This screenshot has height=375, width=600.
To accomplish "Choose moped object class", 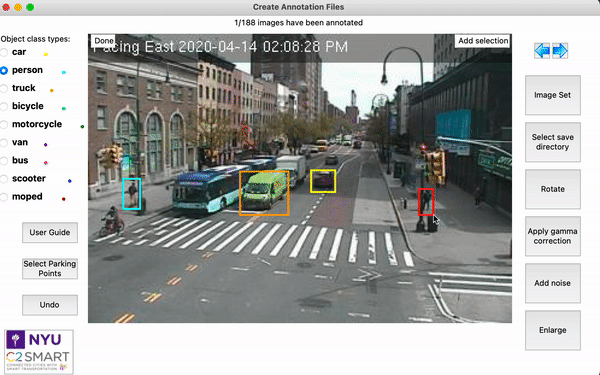I will (x=4, y=197).
